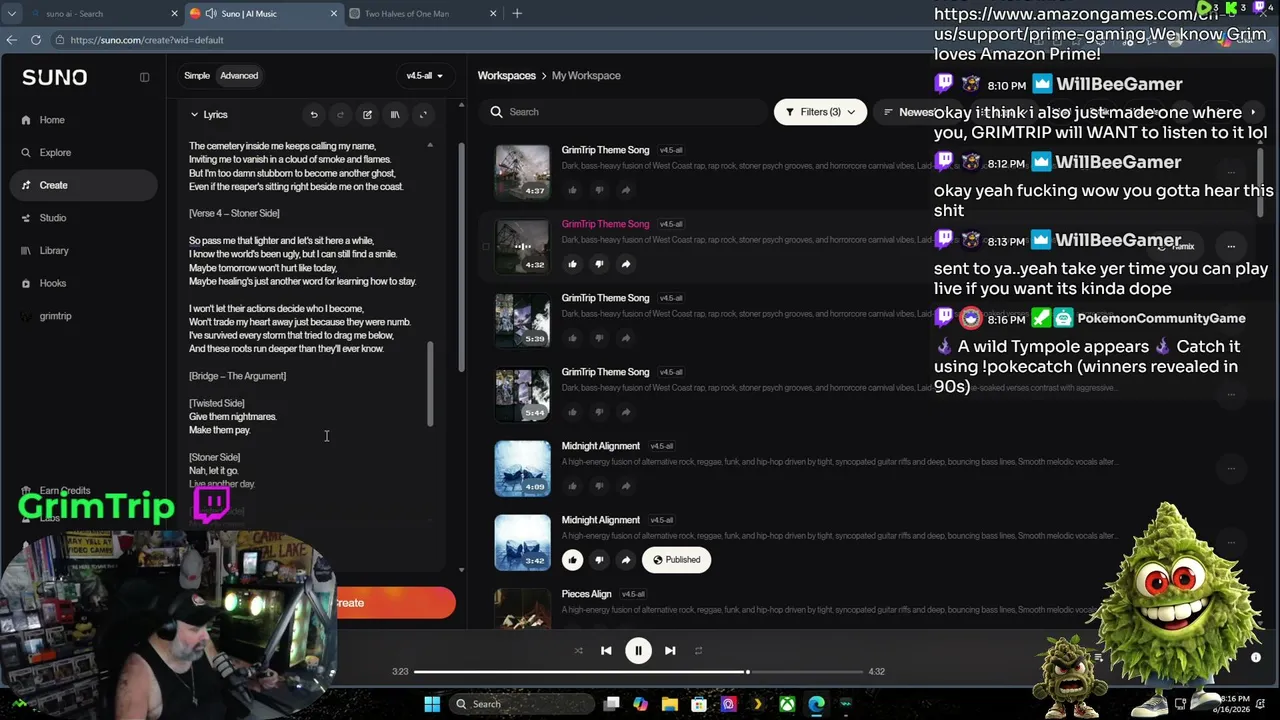The height and width of the screenshot is (720, 1280).
Task: Undo the last lyrics edit
Action: (314, 115)
